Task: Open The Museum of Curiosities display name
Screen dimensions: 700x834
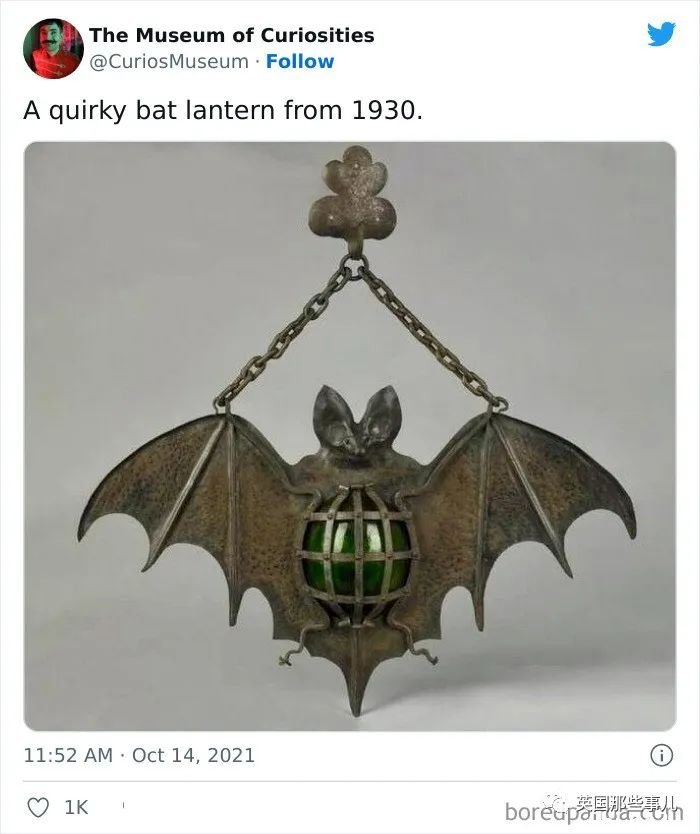Action: coord(232,35)
